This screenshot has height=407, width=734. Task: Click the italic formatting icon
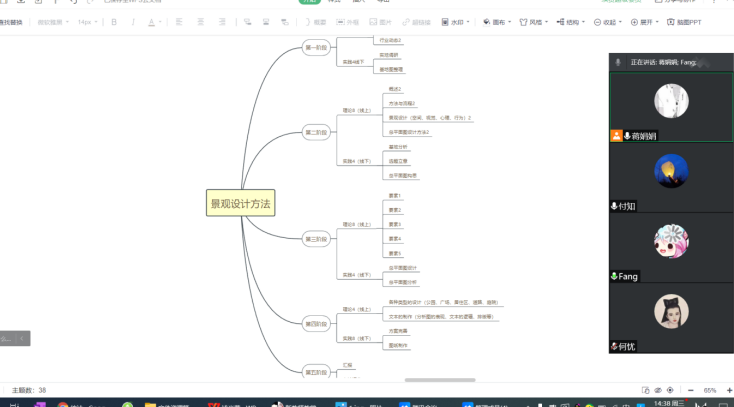pos(133,21)
